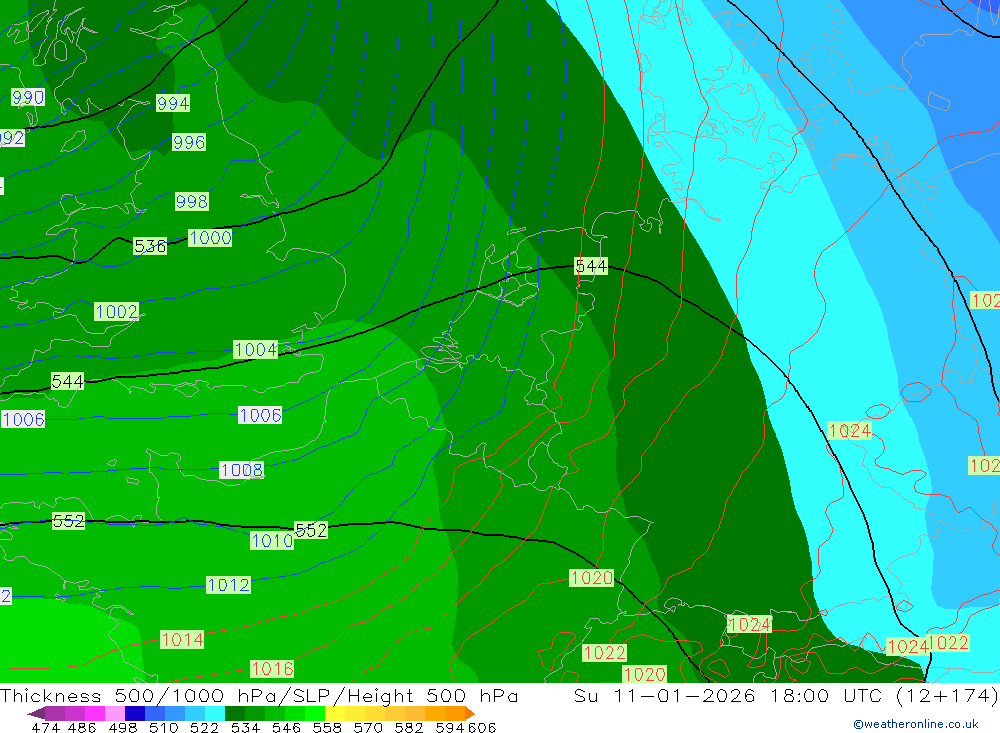The width and height of the screenshot is (1000, 733).
Task: Click the red 1016 isobar label
Action: point(272,669)
